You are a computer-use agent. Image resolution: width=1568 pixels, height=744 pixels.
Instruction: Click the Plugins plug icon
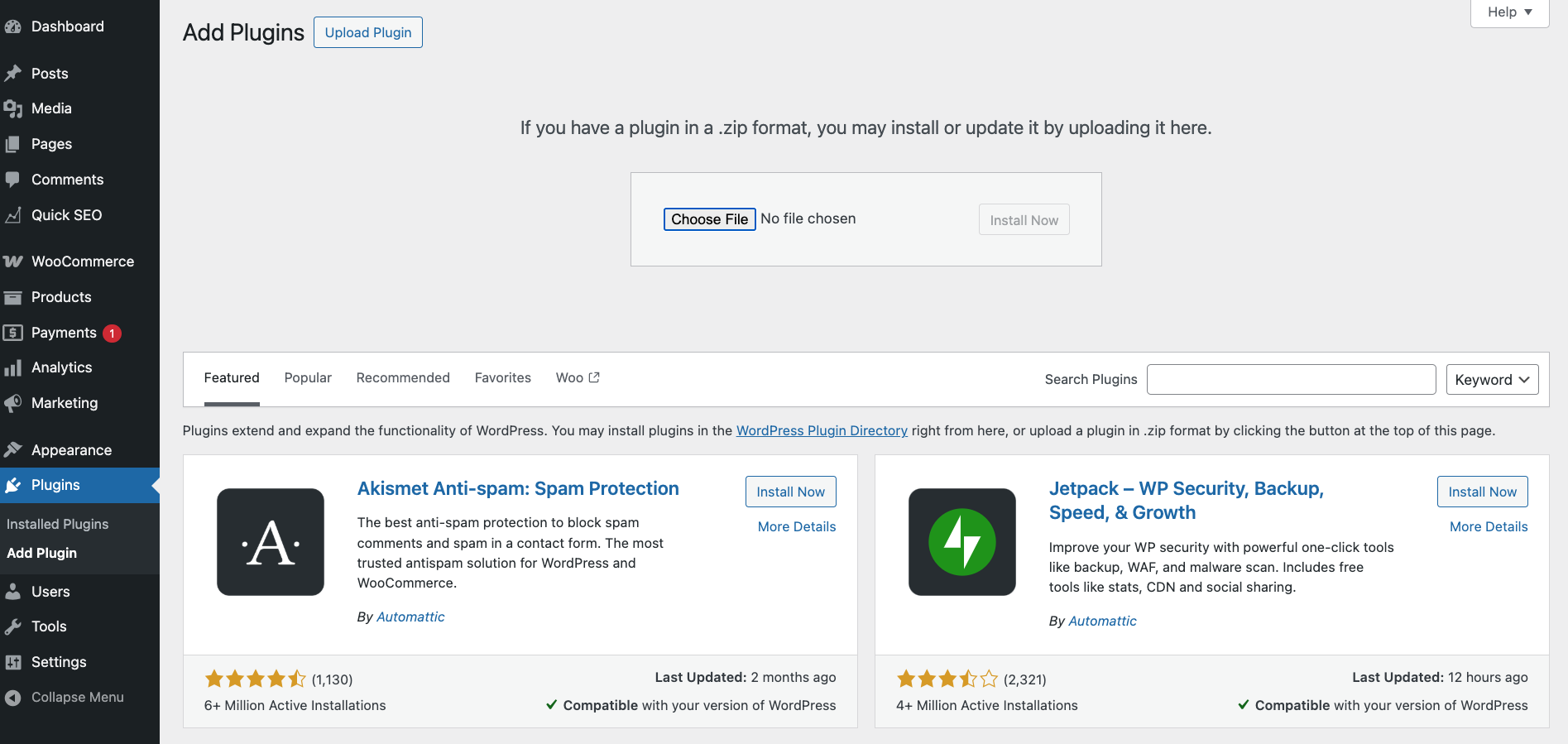coord(12,485)
